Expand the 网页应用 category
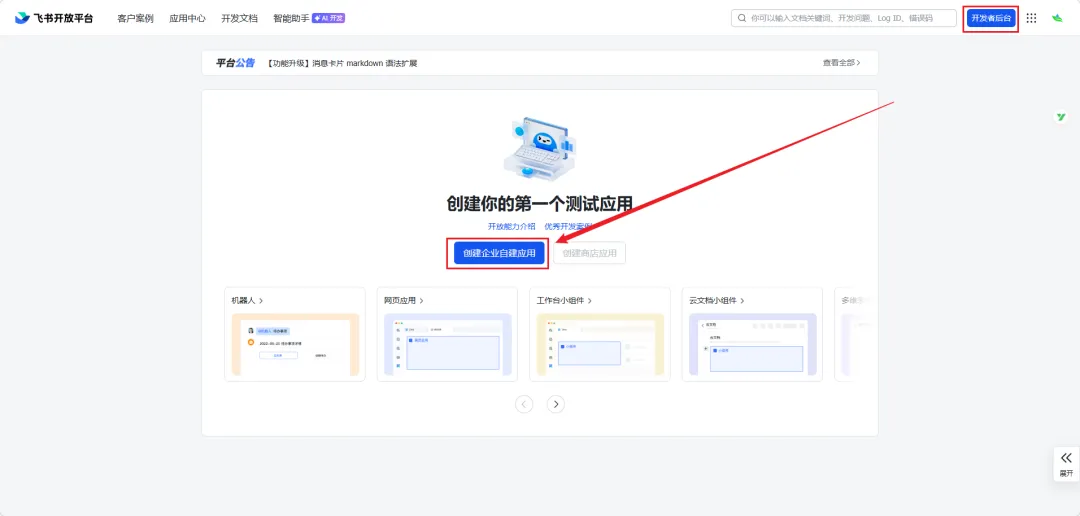The width and height of the screenshot is (1080, 516). 404,300
